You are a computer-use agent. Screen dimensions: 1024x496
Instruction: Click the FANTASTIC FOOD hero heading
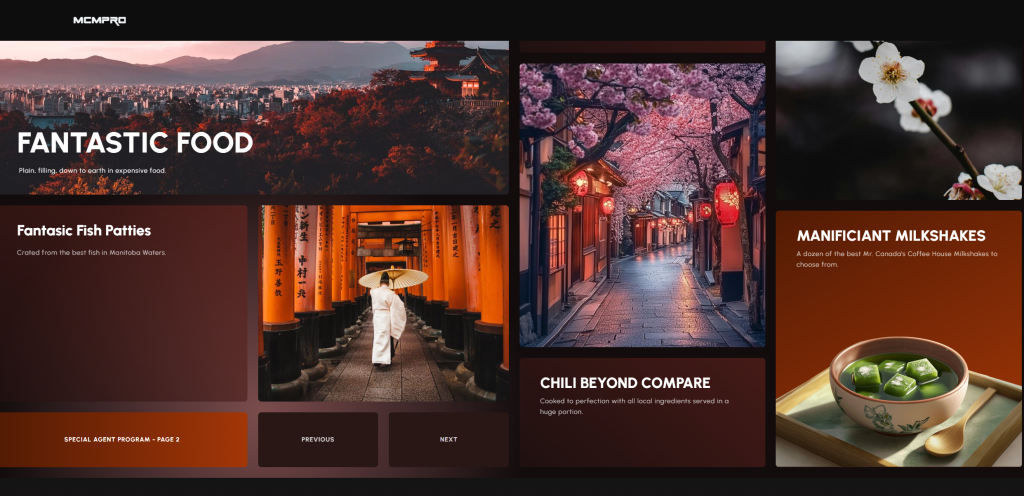pos(135,143)
